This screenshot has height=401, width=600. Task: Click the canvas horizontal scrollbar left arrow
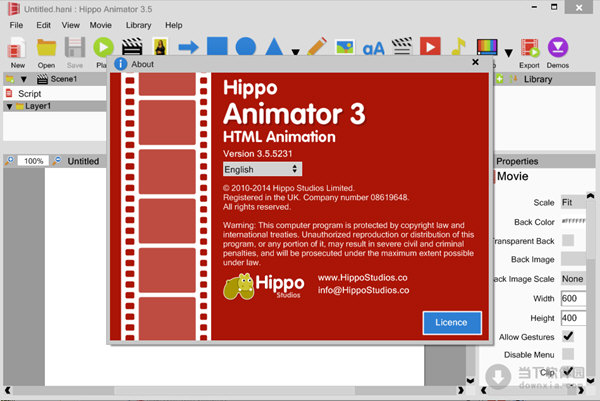click(8, 390)
